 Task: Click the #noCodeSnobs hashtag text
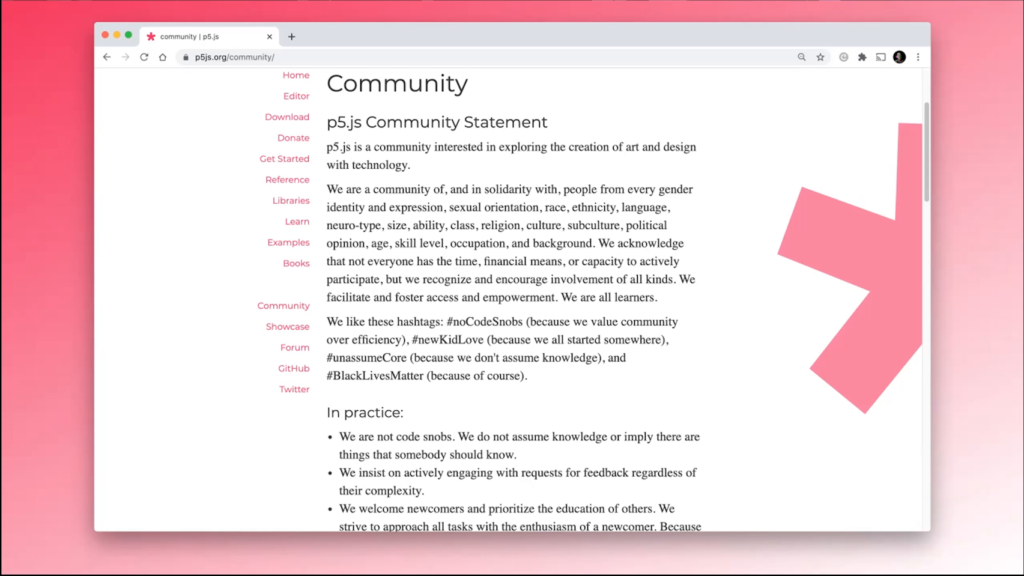coord(485,322)
